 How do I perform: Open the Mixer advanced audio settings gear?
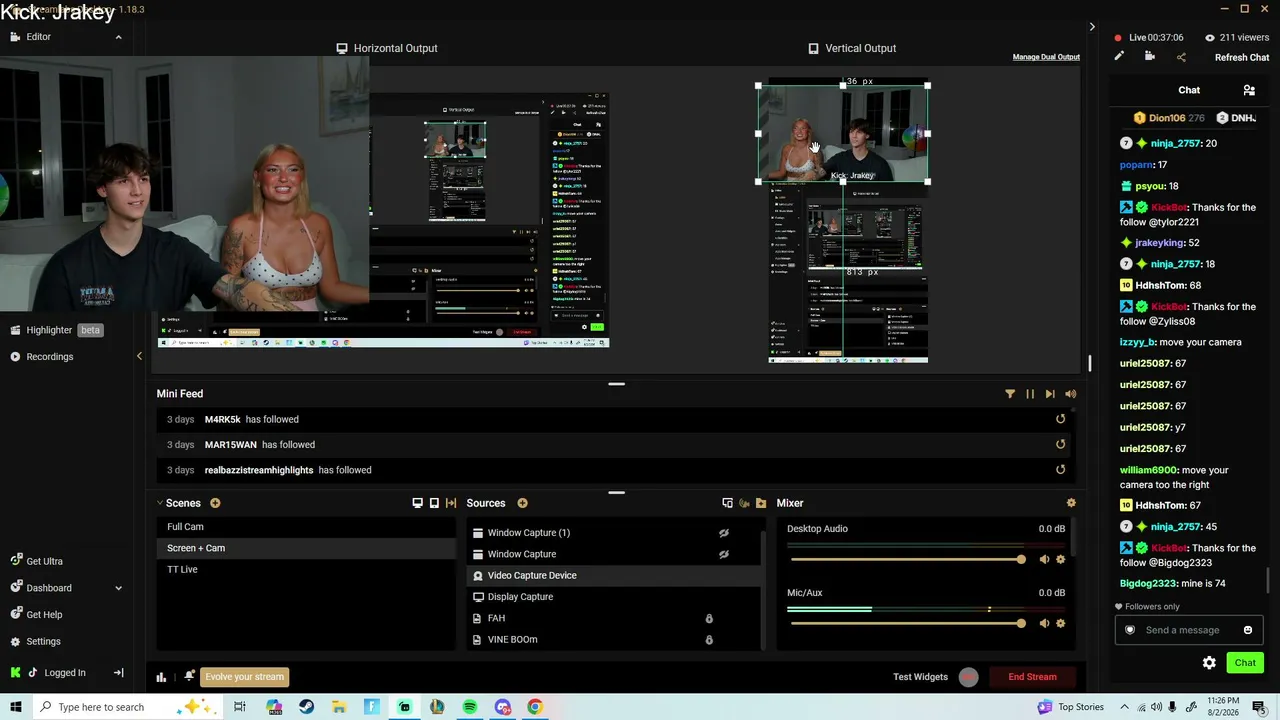click(x=1071, y=503)
